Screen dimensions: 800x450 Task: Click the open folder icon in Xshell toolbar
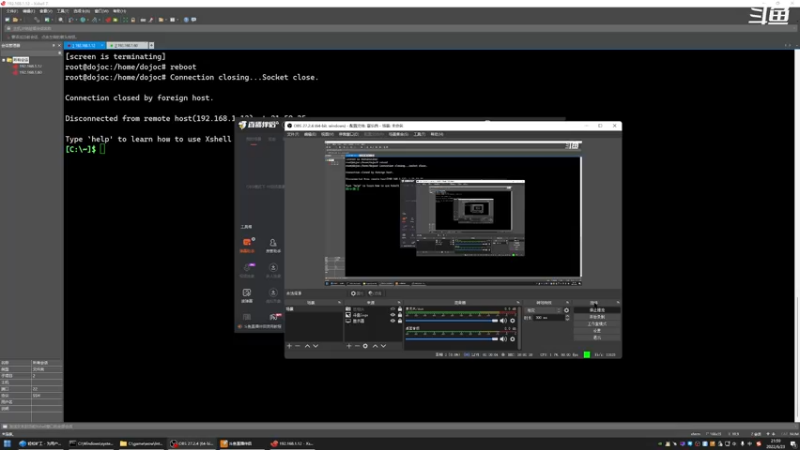click(15, 20)
